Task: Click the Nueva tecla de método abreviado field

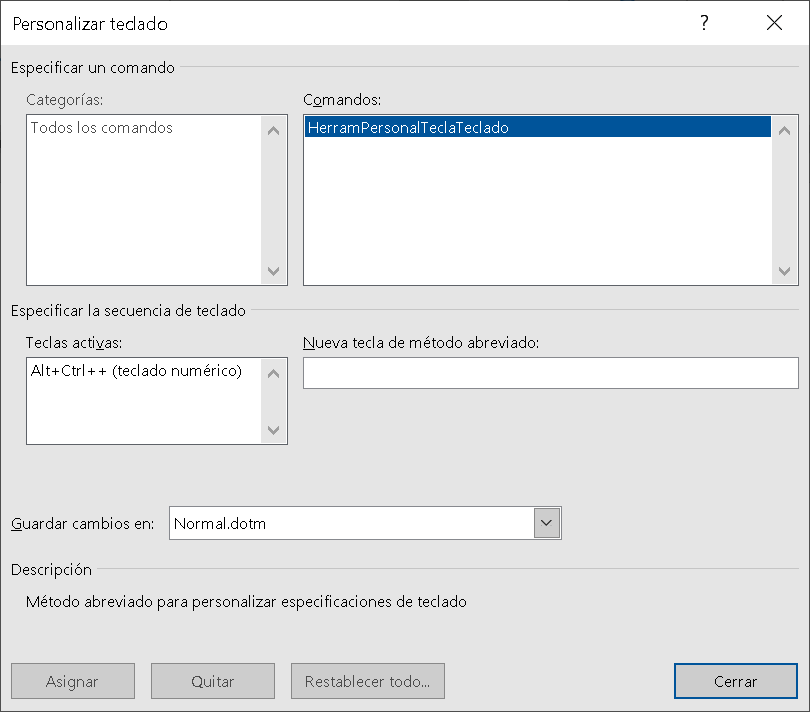Action: pos(551,373)
